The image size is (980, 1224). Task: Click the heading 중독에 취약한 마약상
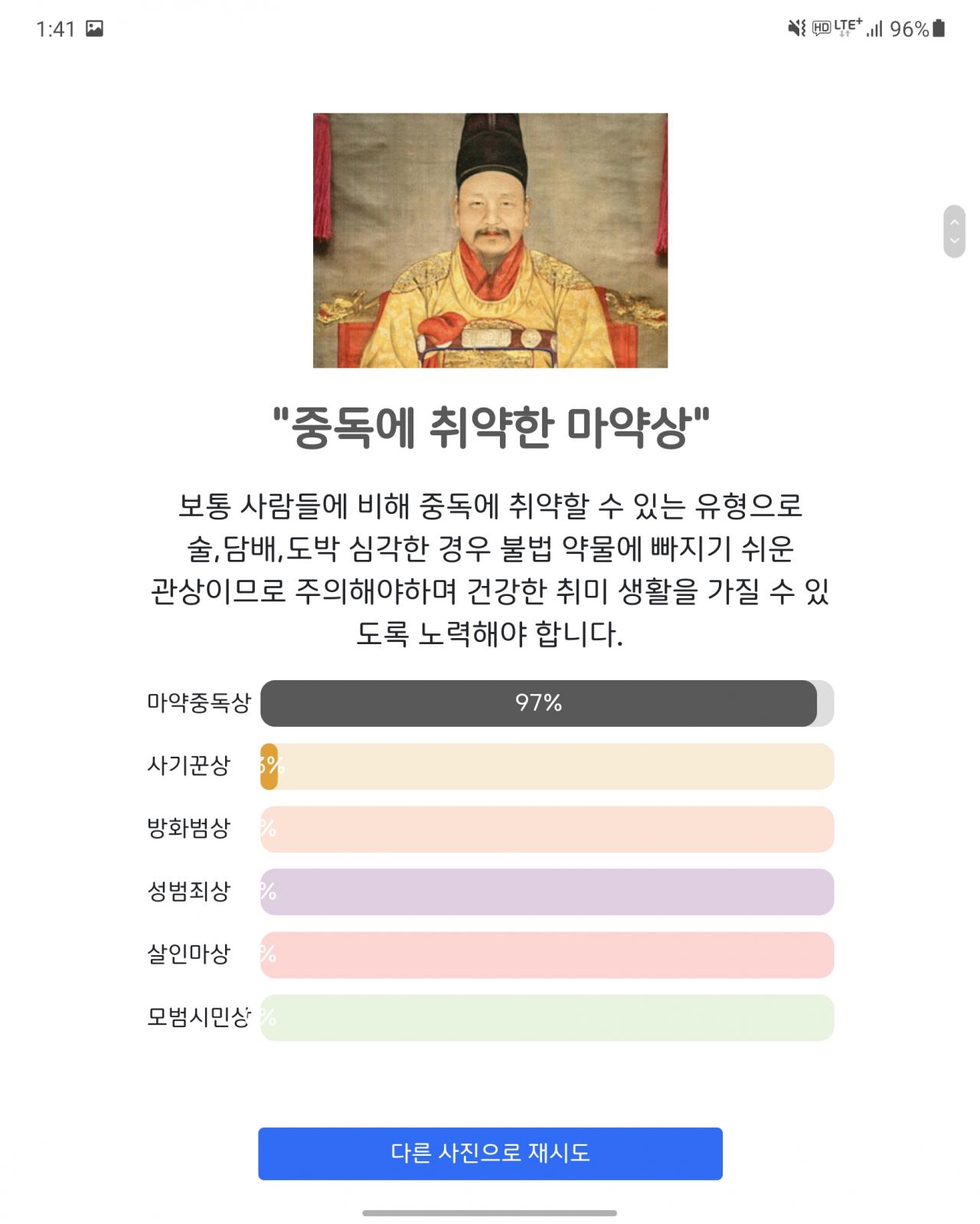(x=491, y=427)
